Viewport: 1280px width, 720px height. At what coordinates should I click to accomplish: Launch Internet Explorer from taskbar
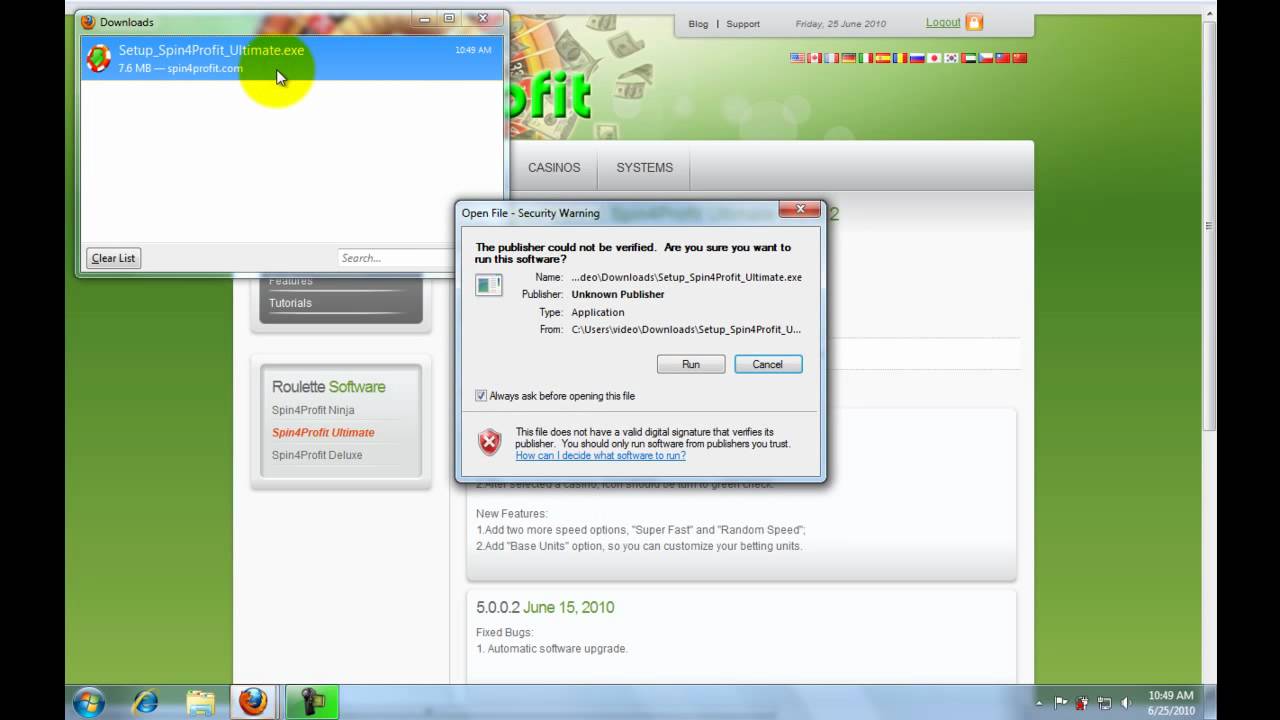click(145, 702)
